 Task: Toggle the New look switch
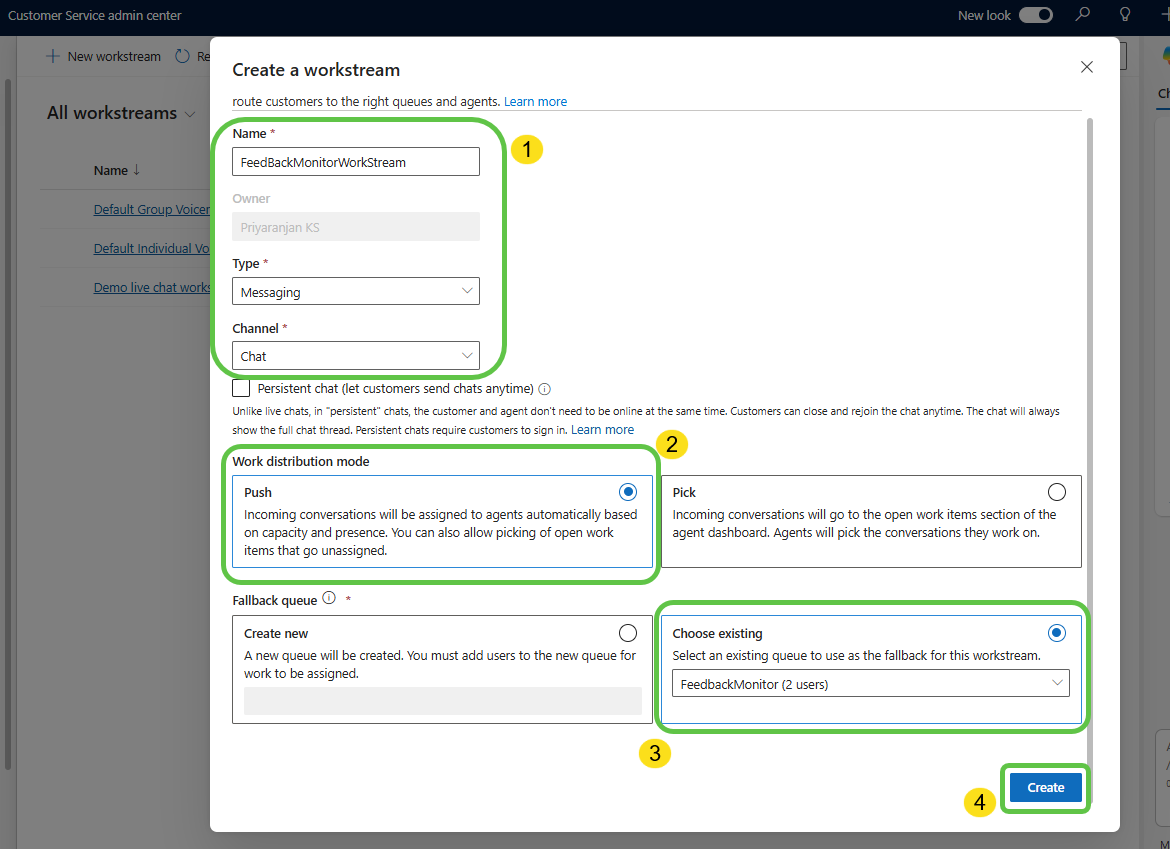pos(1035,15)
